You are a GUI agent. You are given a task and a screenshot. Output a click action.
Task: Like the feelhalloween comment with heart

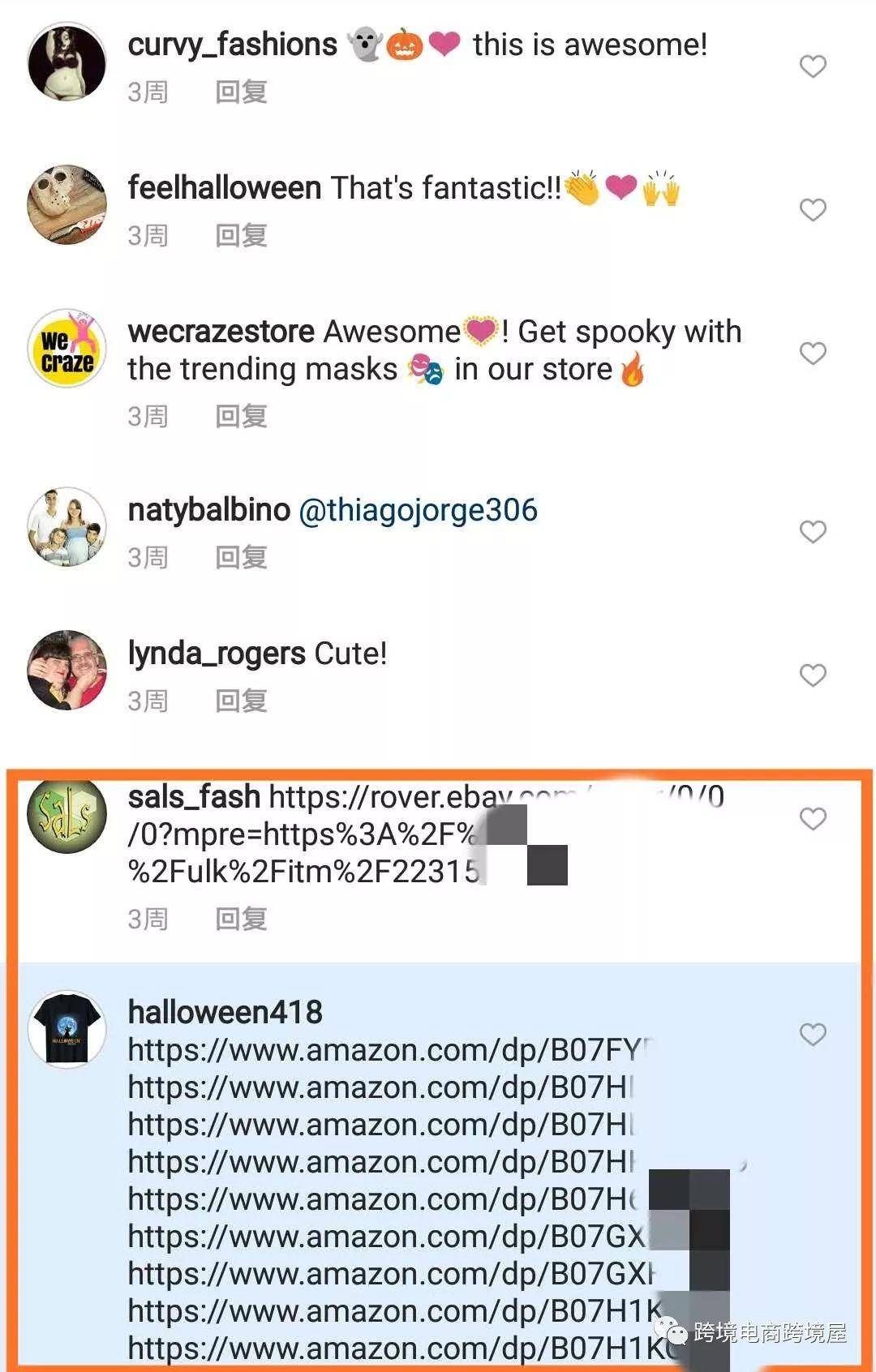pos(813,209)
